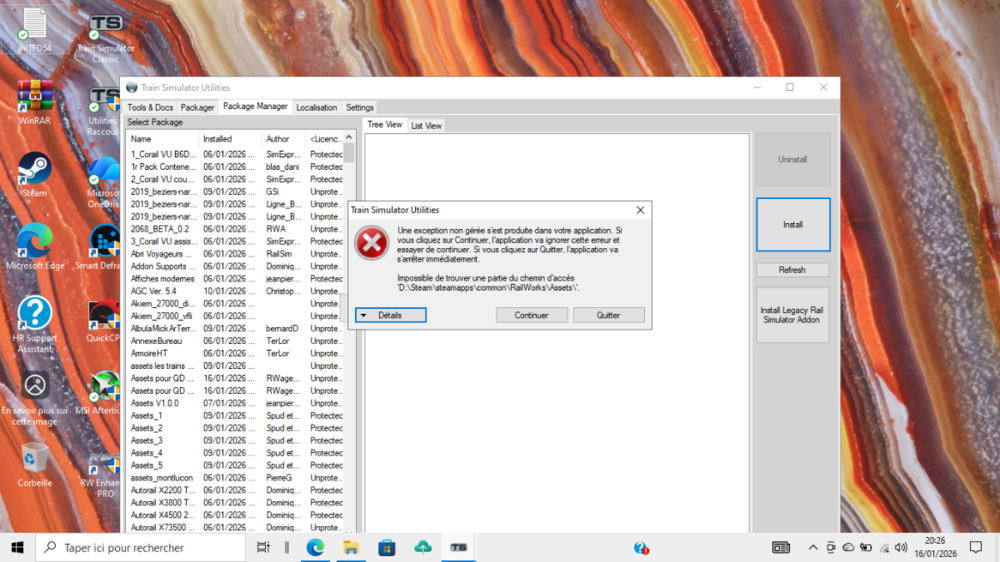Open the volume control in system tray
This screenshot has width=1000, height=562.
tap(901, 547)
